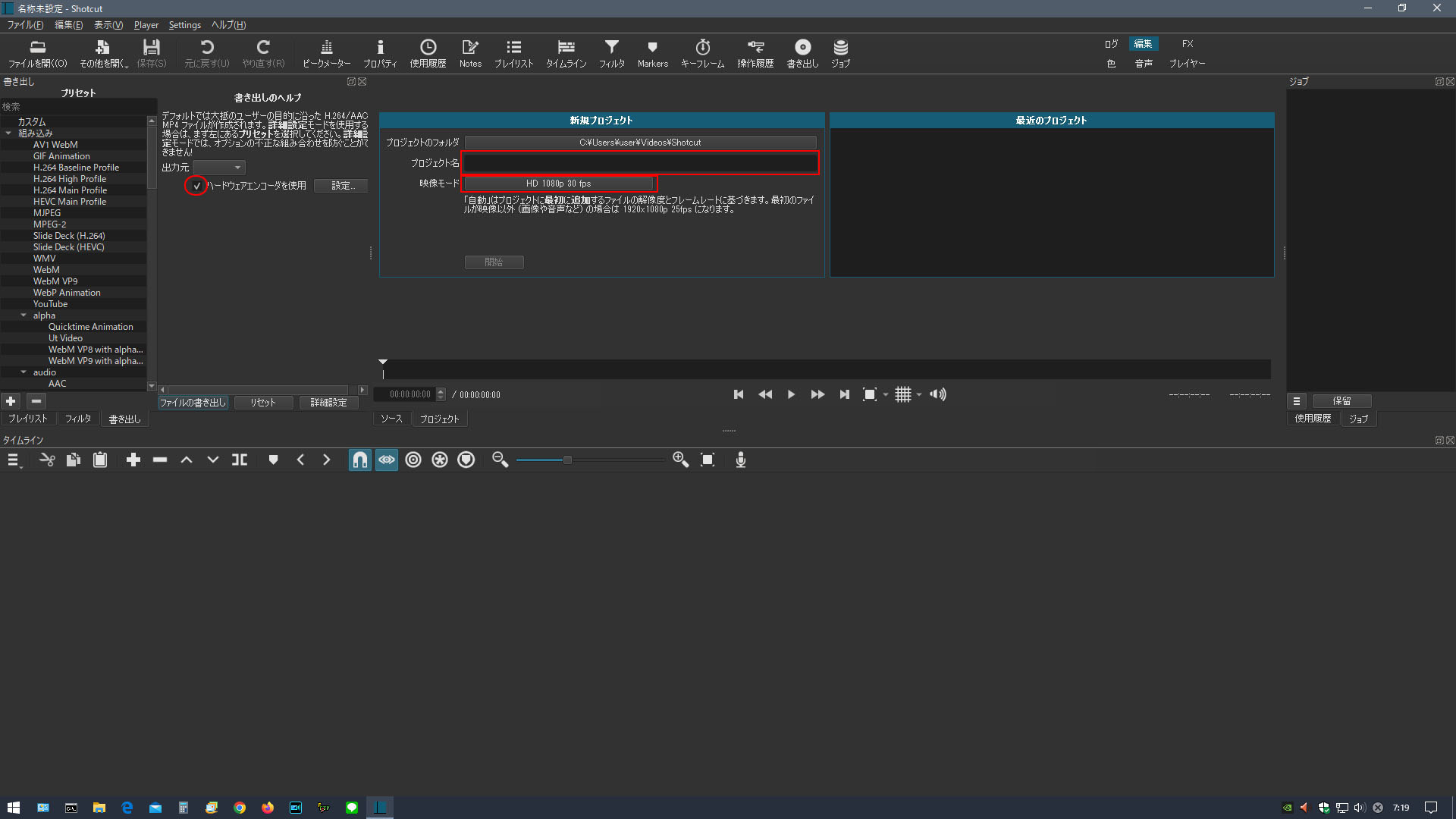
Task: Open the プレイリスト toolbar icon
Action: [x=514, y=54]
